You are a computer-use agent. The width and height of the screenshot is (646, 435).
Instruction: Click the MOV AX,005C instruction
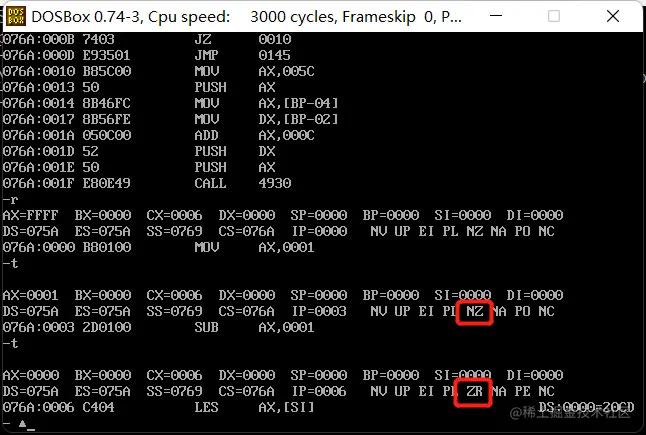click(x=255, y=71)
